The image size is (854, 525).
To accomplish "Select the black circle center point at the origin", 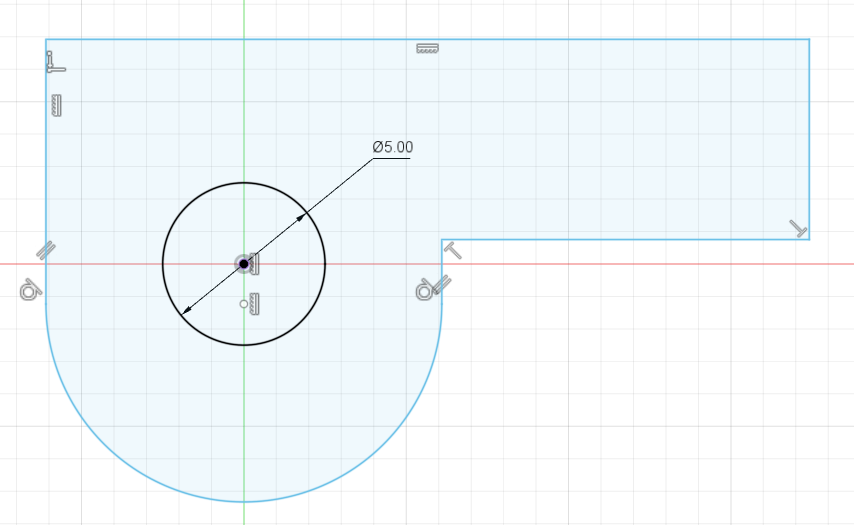I will (x=243, y=264).
